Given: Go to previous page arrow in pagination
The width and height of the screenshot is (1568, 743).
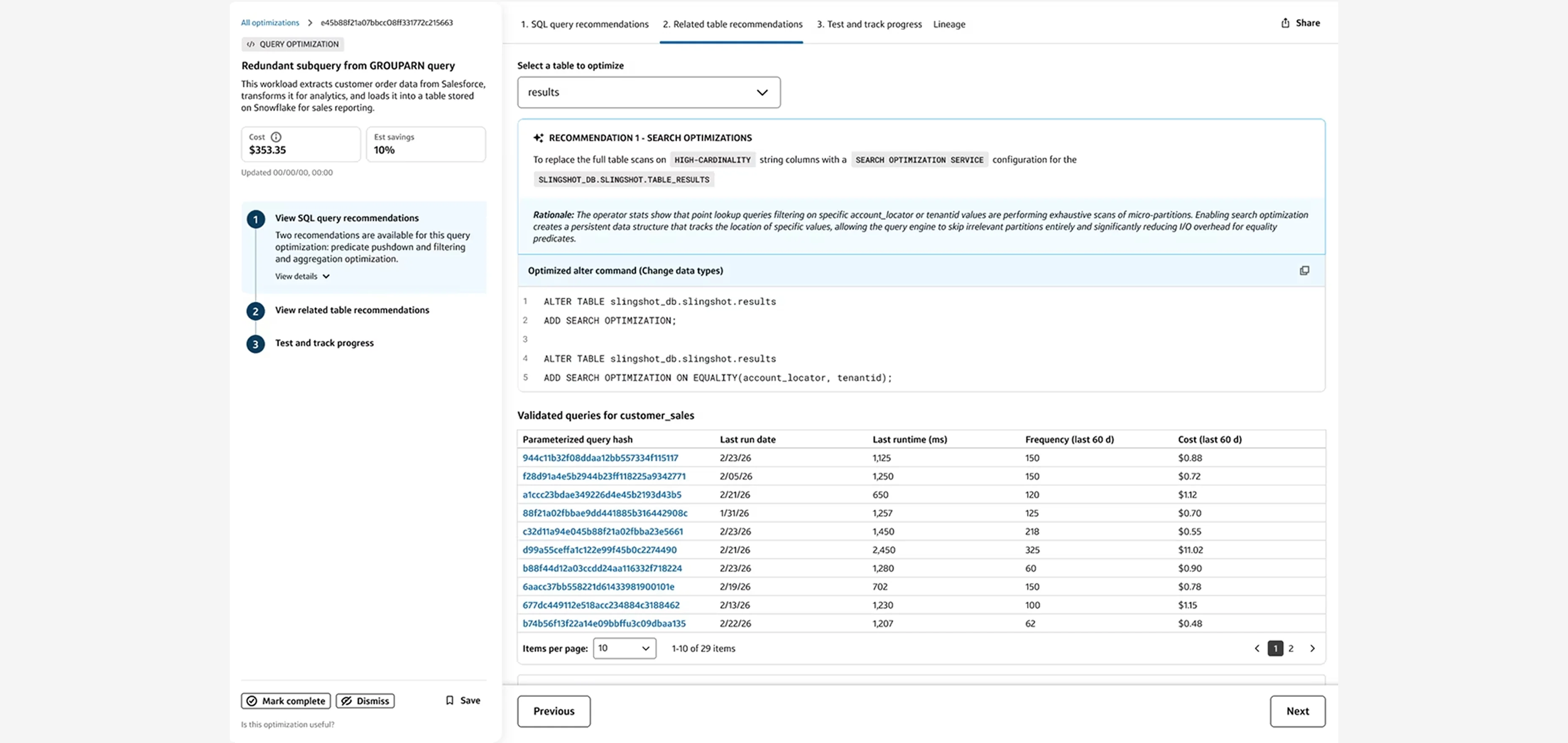Looking at the screenshot, I should tap(1256, 648).
